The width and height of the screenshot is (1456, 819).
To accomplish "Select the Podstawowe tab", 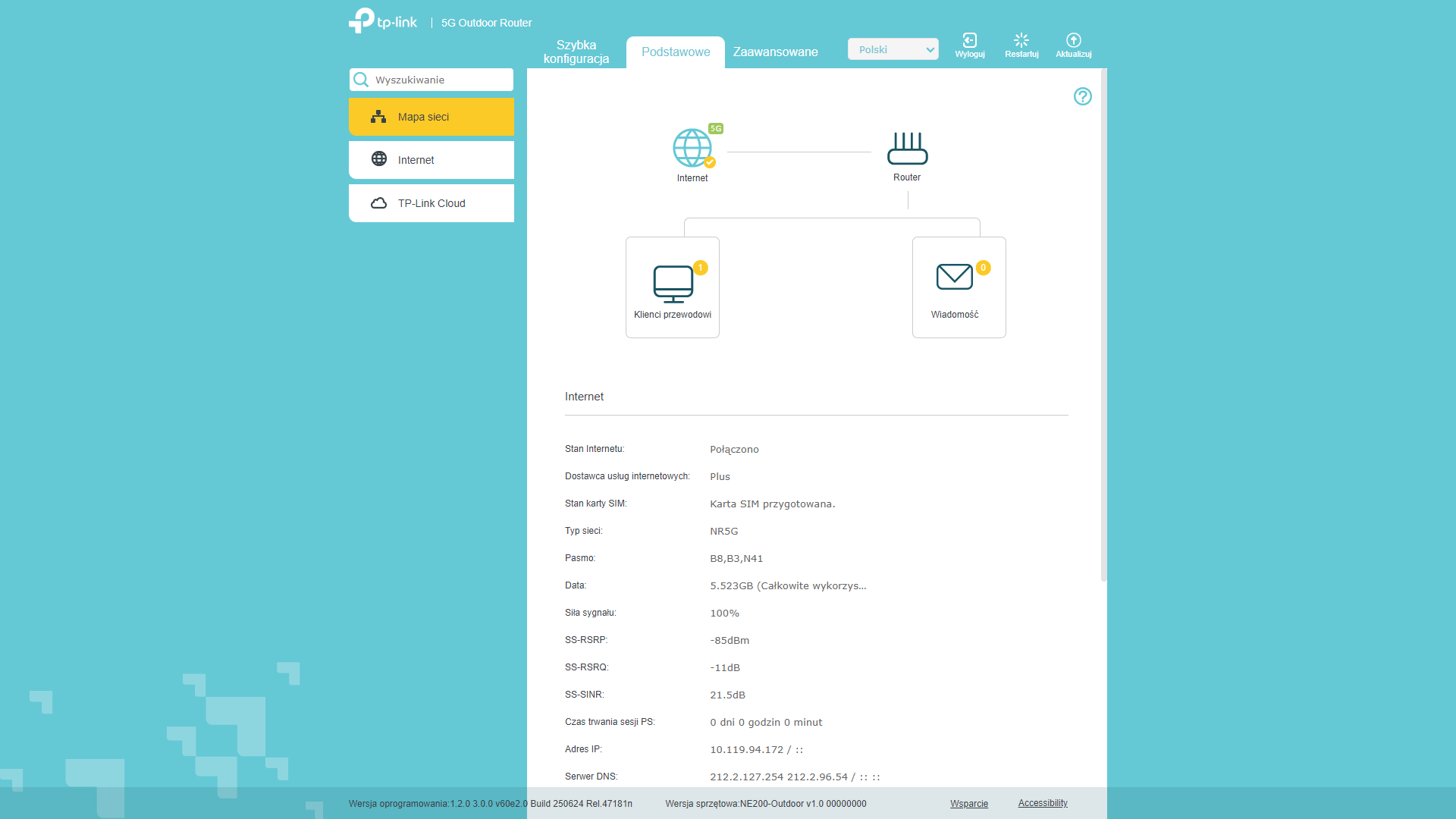I will click(x=676, y=52).
